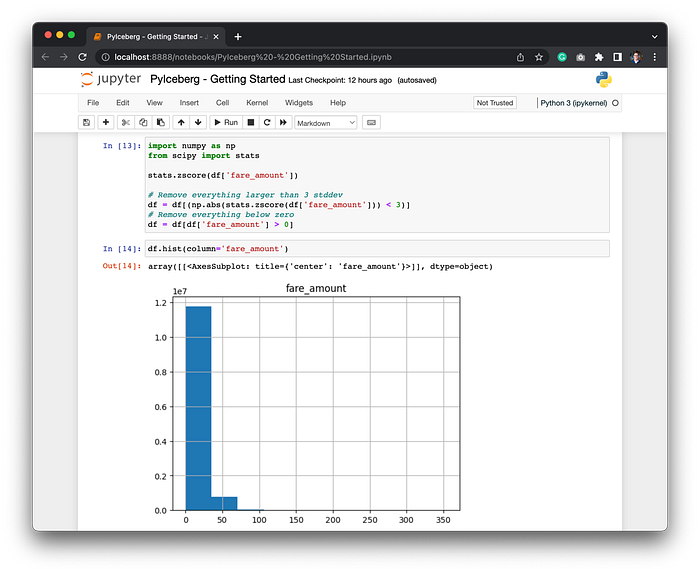Open the Widgets menu
The height and width of the screenshot is (574, 700).
pos(299,103)
